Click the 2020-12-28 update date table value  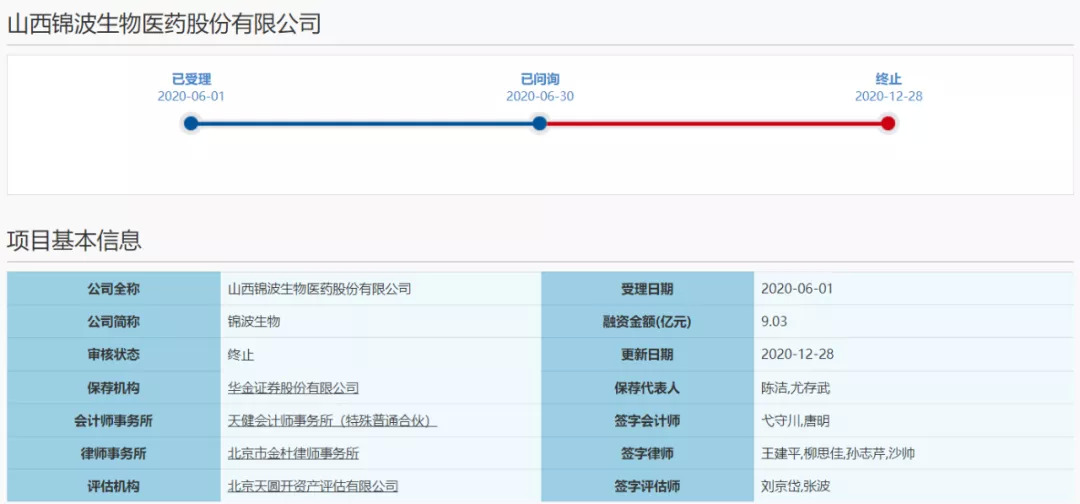(798, 355)
